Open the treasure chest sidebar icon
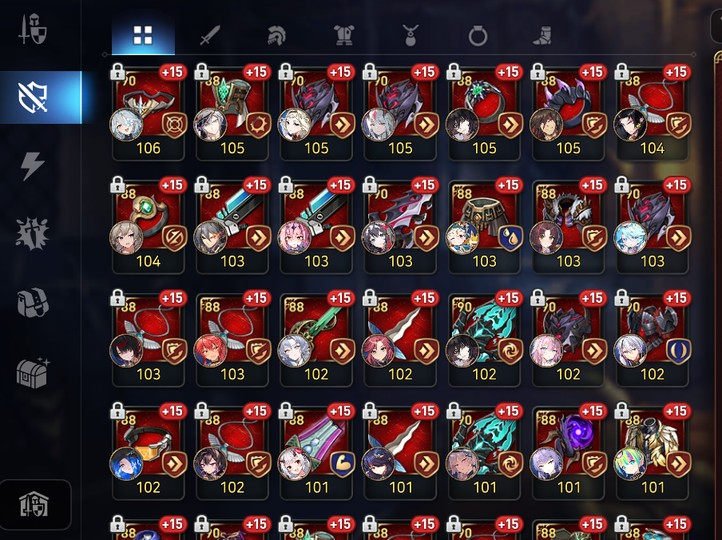 pos(33,372)
